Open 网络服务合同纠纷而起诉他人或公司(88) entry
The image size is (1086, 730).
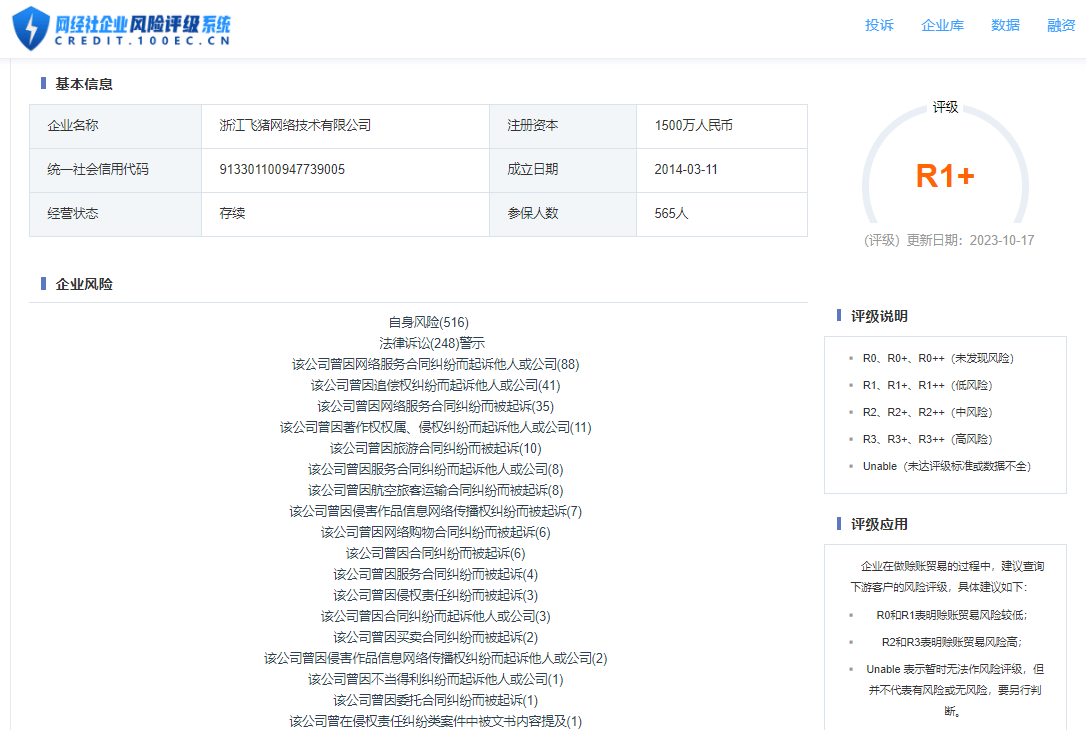(x=435, y=364)
